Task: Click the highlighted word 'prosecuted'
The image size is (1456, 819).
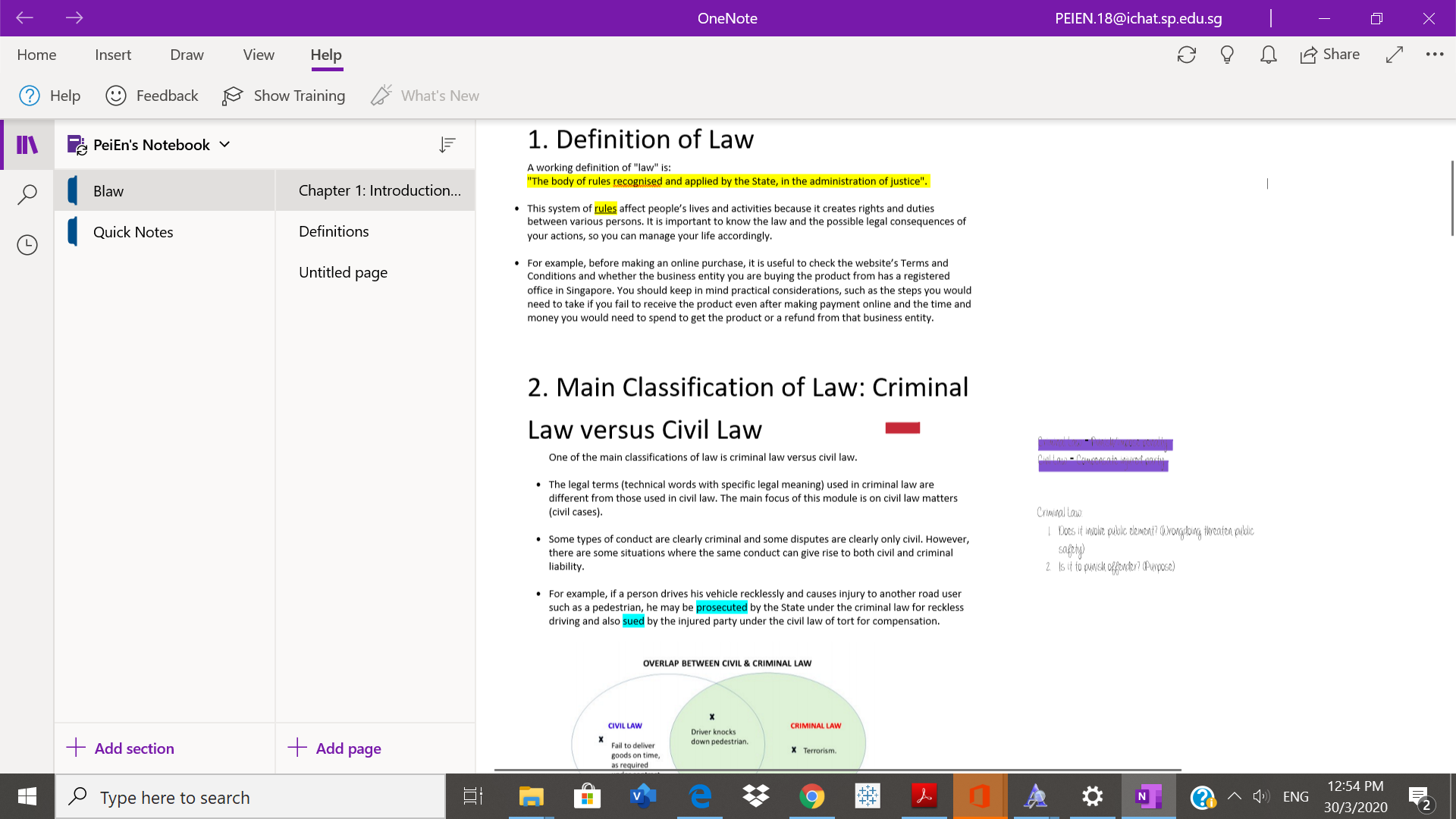Action: click(721, 607)
